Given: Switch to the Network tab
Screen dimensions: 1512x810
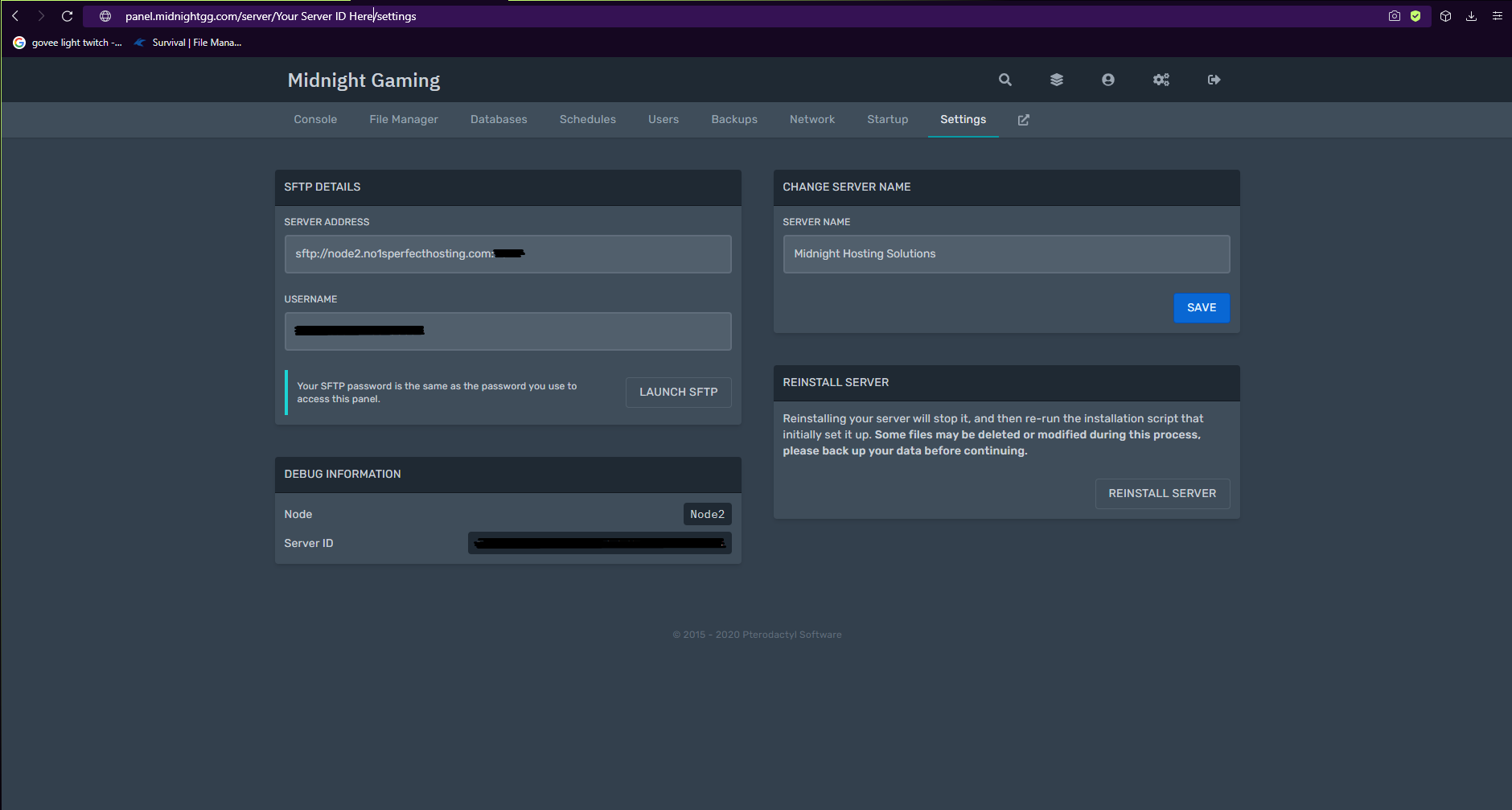Looking at the screenshot, I should point(812,120).
